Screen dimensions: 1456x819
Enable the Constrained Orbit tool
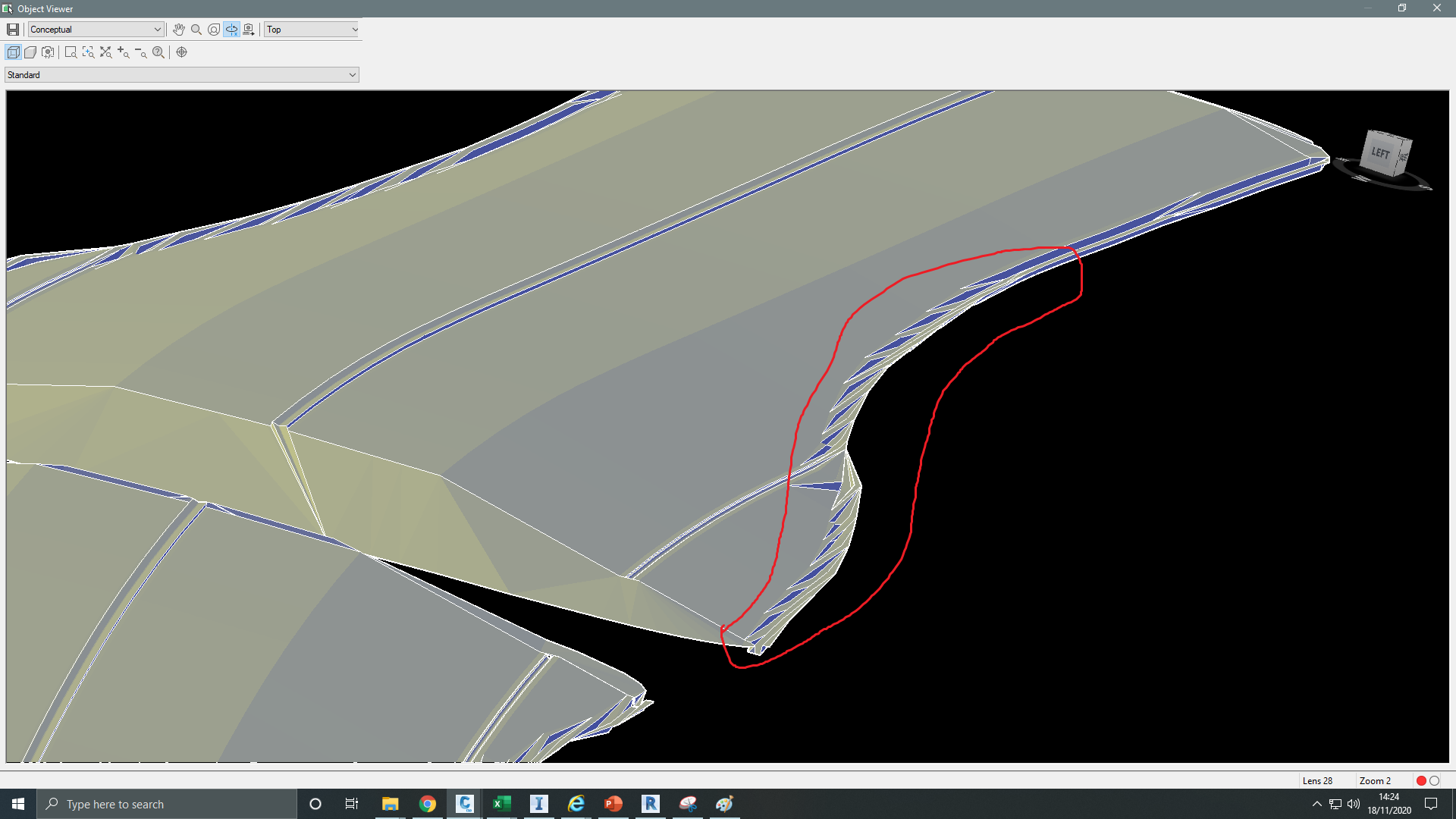(231, 29)
